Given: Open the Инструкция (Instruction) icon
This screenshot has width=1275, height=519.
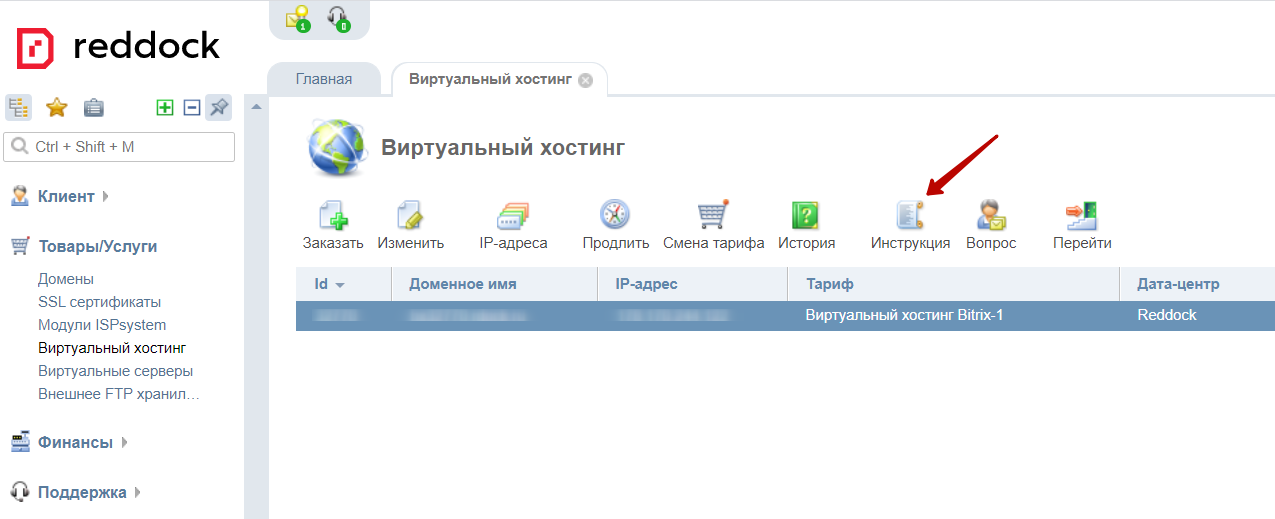Looking at the screenshot, I should click(910, 216).
